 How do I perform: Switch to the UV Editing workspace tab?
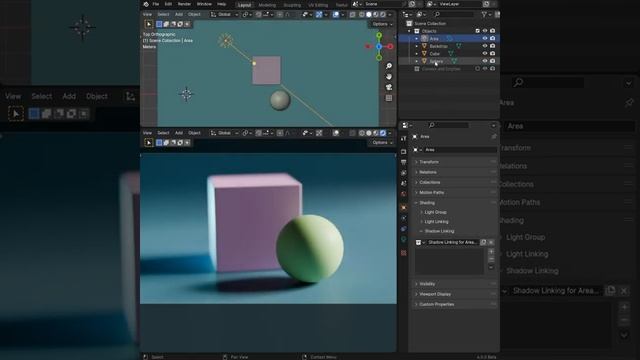click(x=318, y=5)
